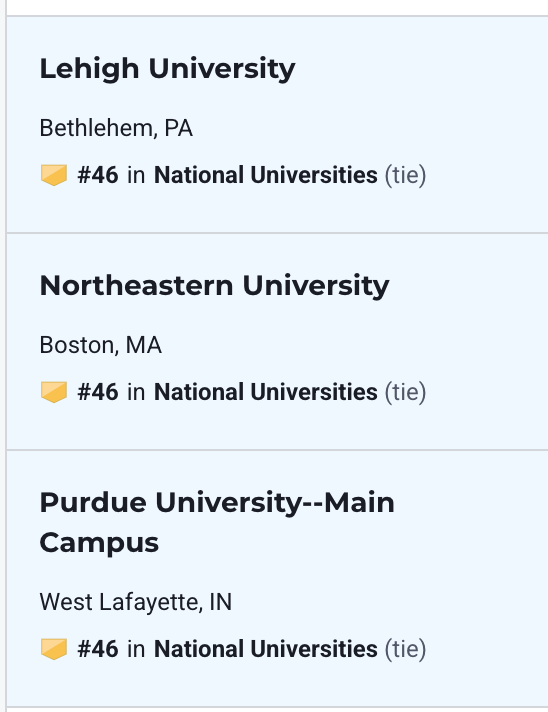548x712 pixels.
Task: Click the #46 rank text for Northeastern
Action: coord(98,392)
